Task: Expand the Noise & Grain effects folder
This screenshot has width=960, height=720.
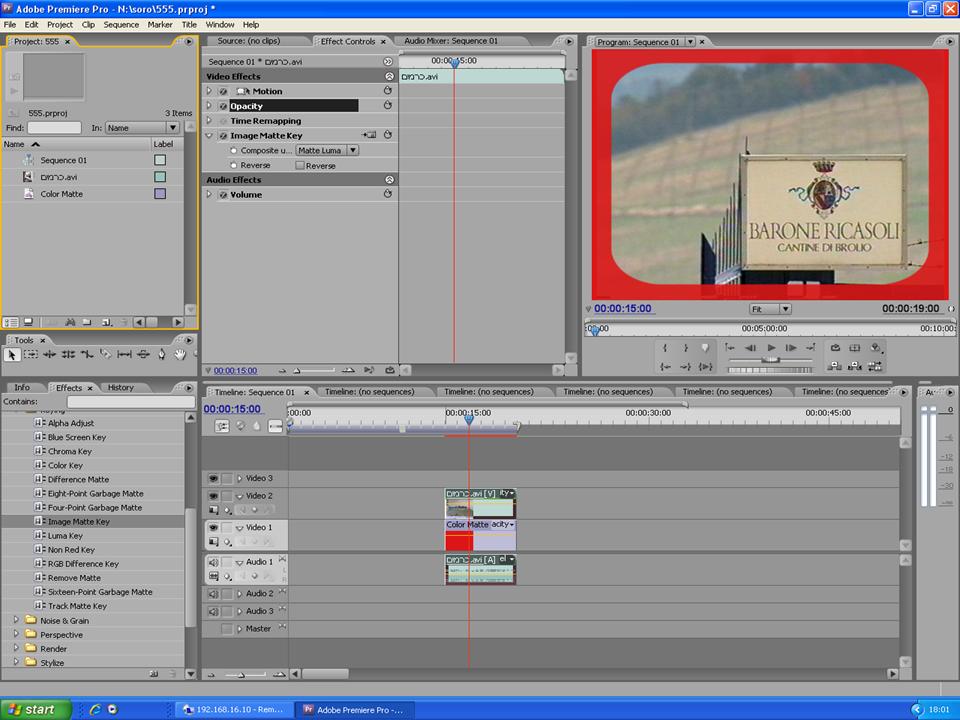Action: pyautogui.click(x=16, y=621)
